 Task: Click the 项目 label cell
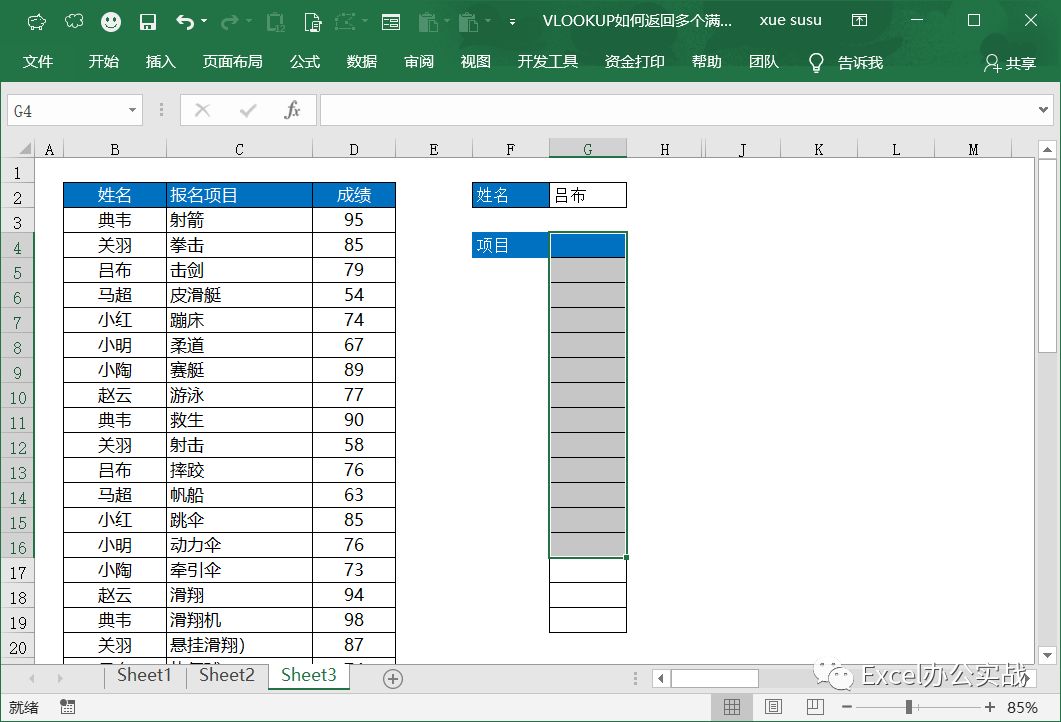click(x=510, y=246)
